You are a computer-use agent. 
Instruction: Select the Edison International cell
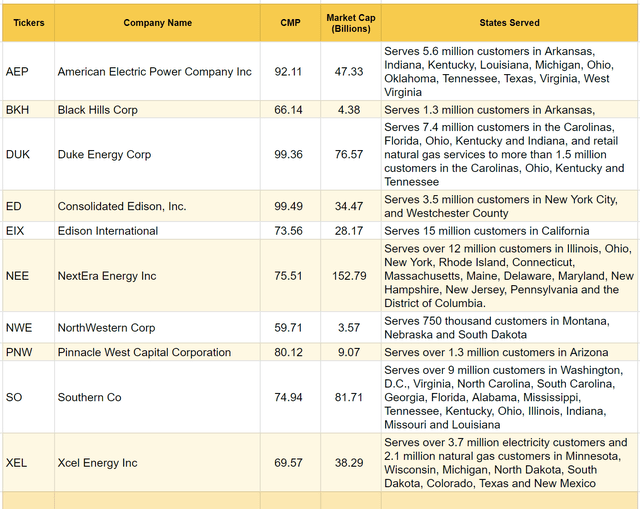(157, 231)
